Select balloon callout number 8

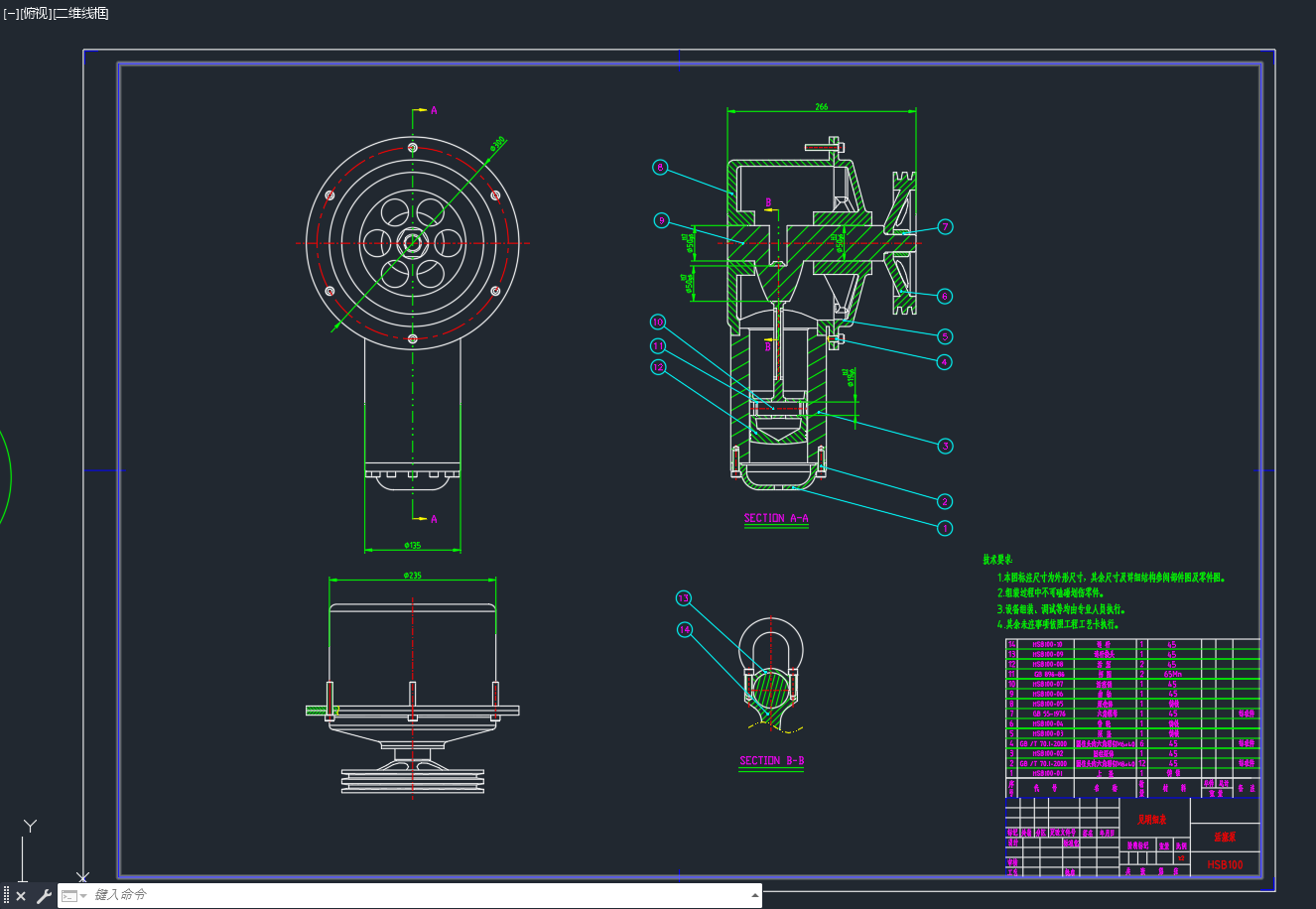[660, 168]
